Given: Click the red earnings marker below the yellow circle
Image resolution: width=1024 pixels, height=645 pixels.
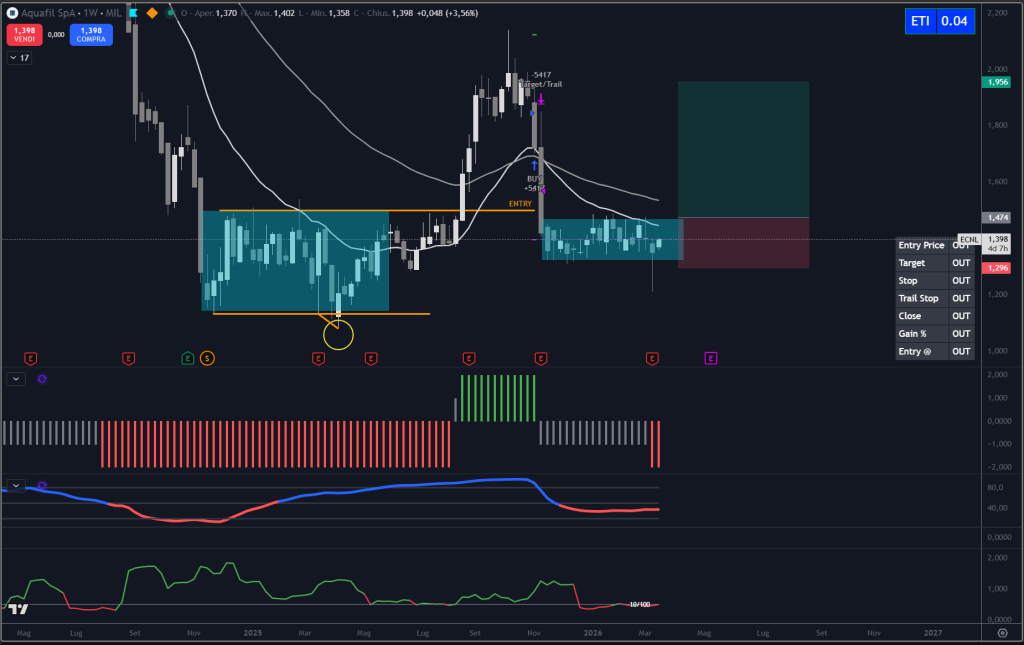Looking at the screenshot, I should pyautogui.click(x=318, y=358).
